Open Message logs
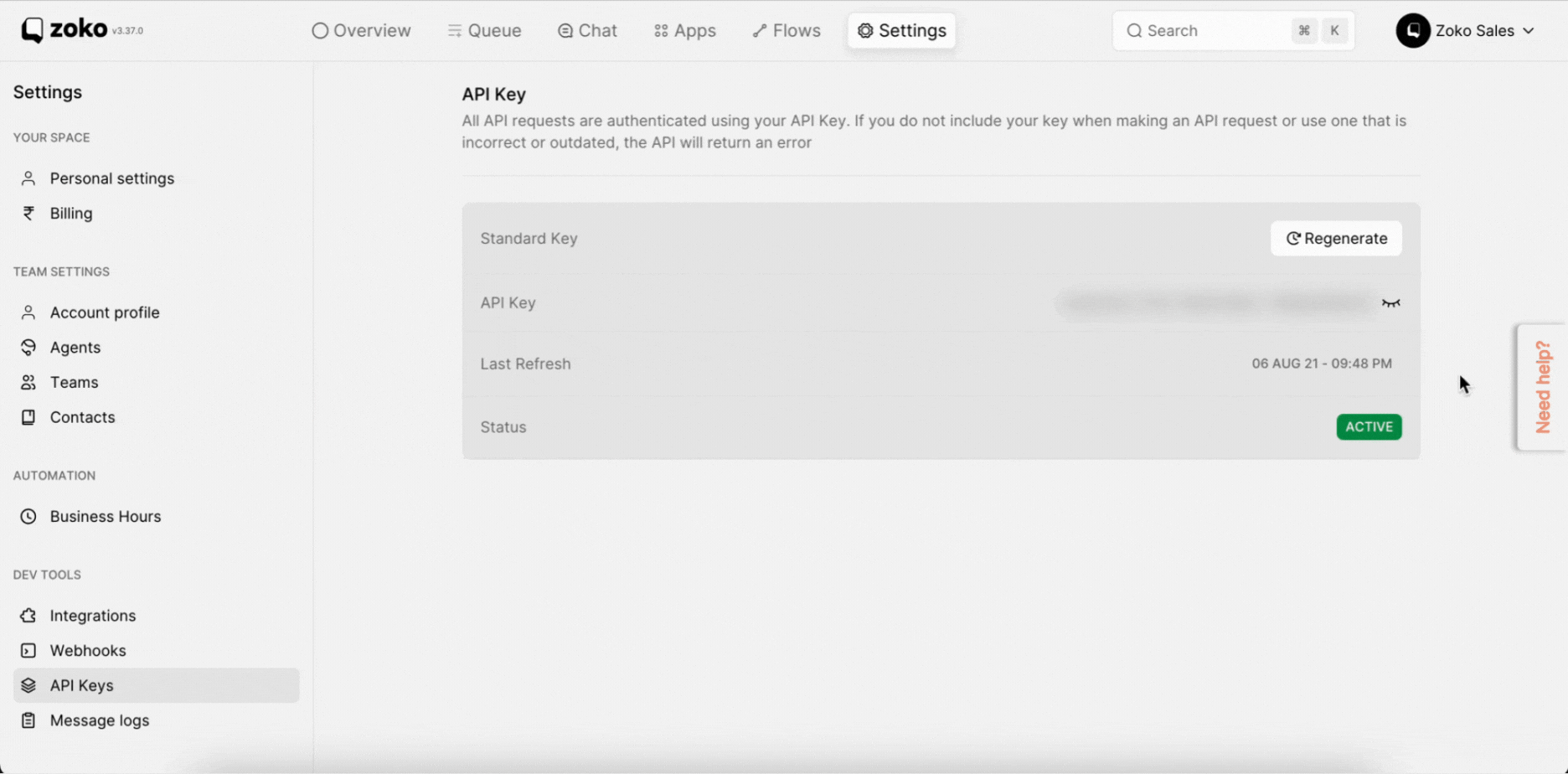This screenshot has width=1568, height=774. pyautogui.click(x=100, y=720)
